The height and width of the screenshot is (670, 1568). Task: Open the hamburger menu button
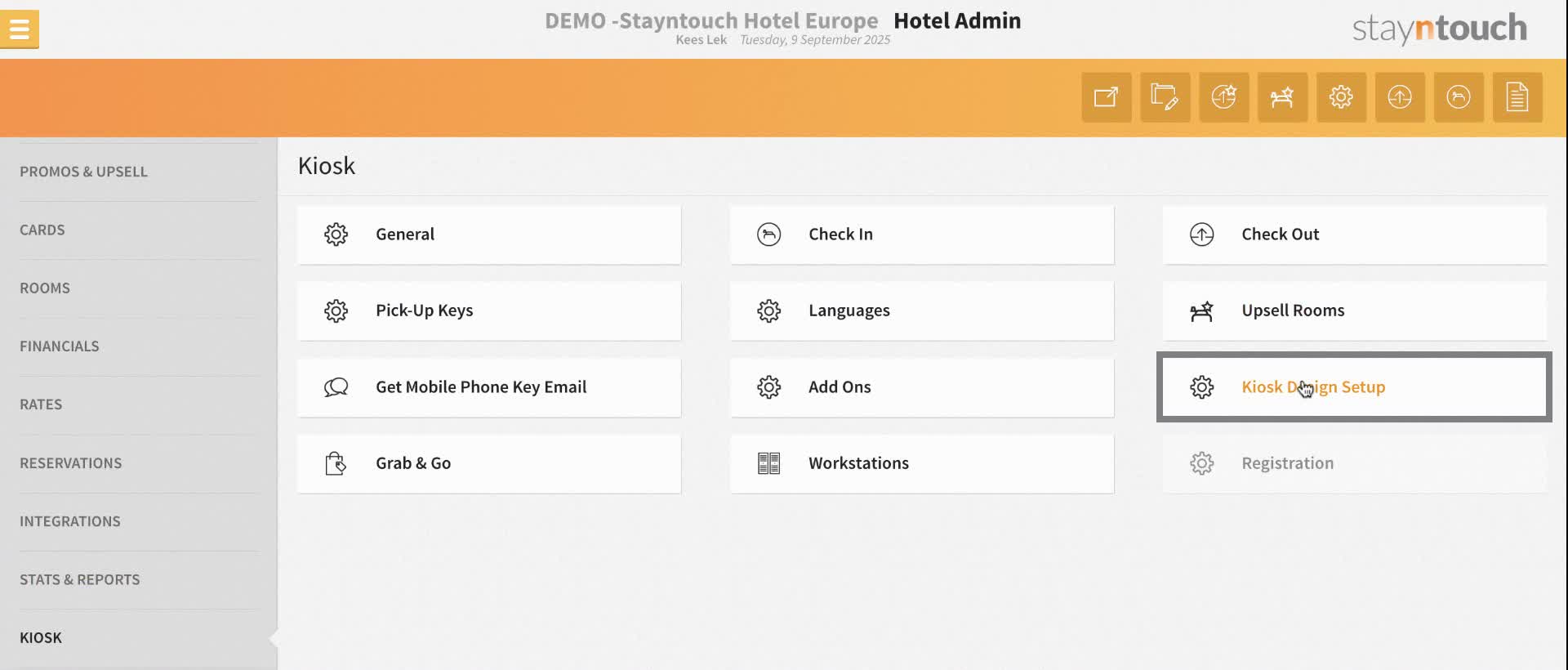20,29
